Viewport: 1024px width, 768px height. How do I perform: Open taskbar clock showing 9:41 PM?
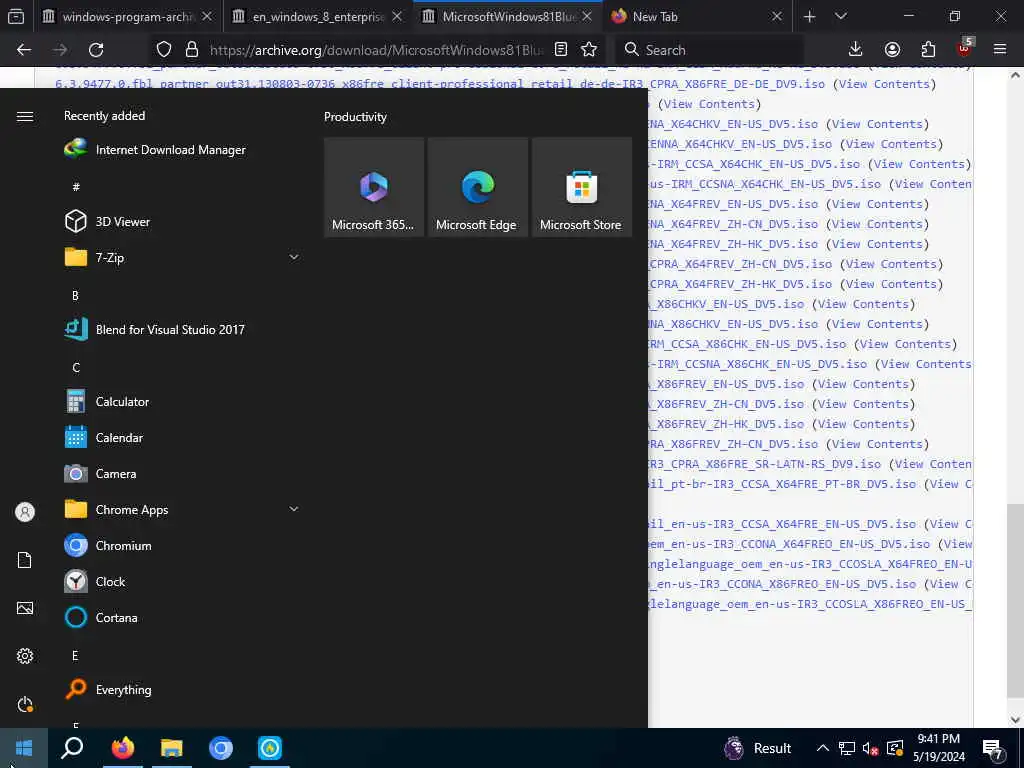click(x=938, y=748)
